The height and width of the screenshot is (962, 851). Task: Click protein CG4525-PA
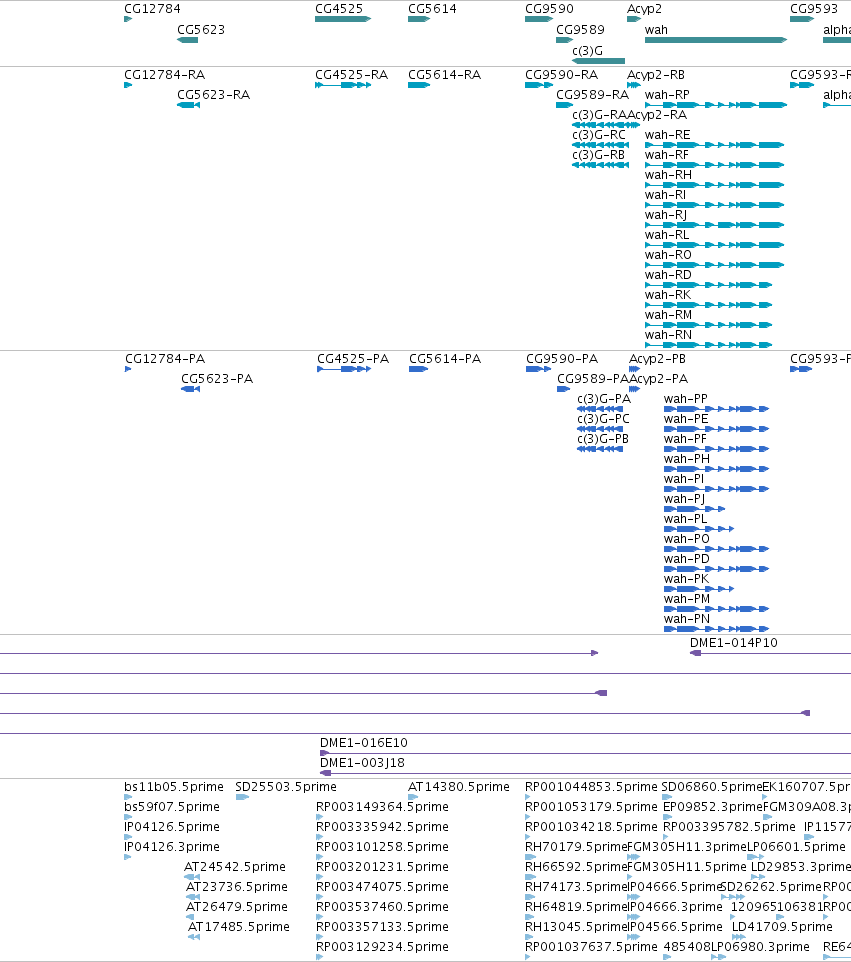click(353, 359)
